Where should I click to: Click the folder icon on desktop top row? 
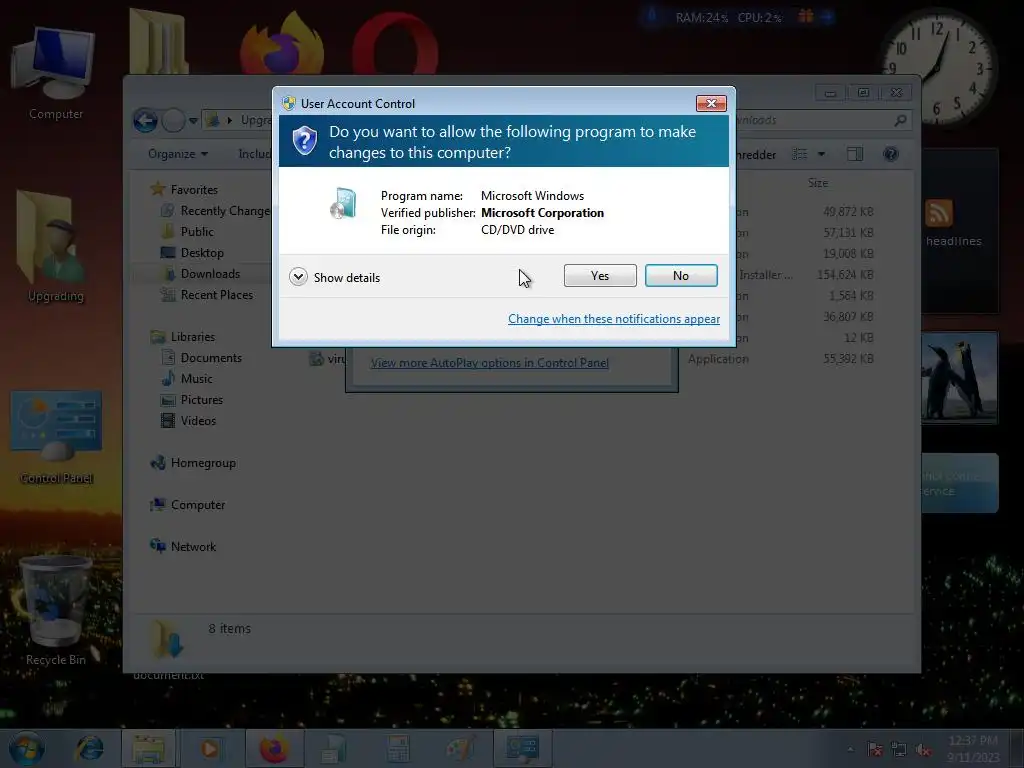[158, 42]
